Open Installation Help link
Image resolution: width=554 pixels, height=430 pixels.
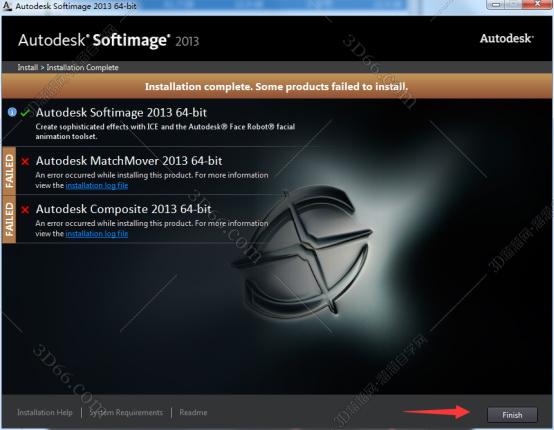pyautogui.click(x=45, y=412)
